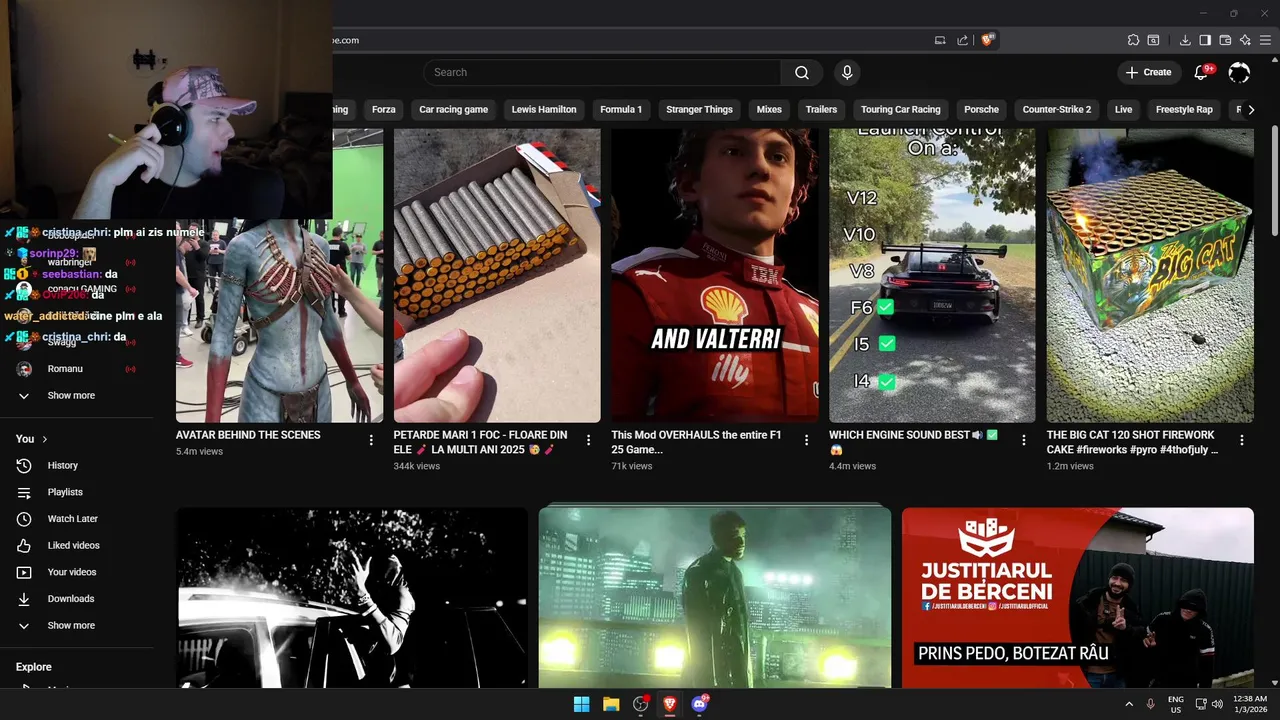Open OBS Studio from the taskbar
The height and width of the screenshot is (720, 1280).
(x=641, y=704)
